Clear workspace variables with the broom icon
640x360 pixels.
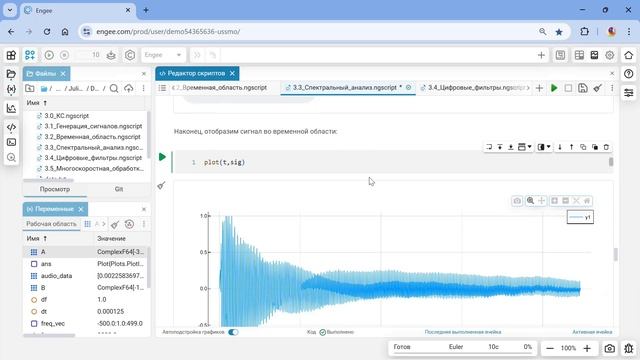(115, 224)
